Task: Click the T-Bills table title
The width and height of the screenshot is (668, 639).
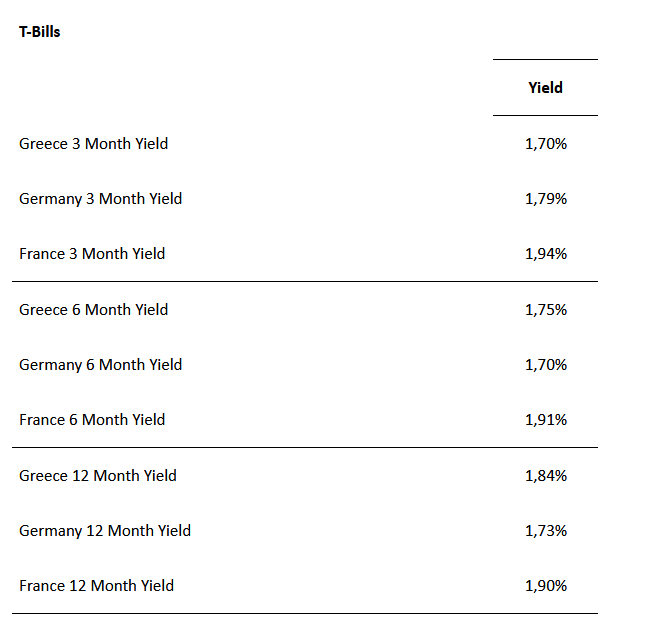Action: [40, 32]
